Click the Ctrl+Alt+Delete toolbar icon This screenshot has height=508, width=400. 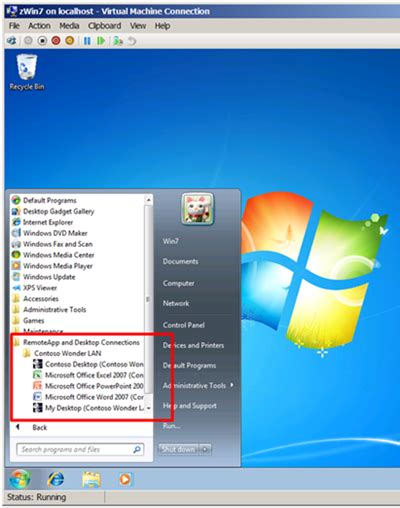[11, 41]
